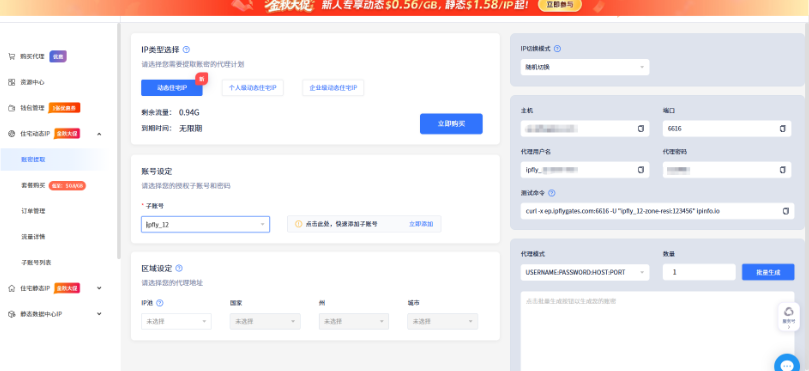Viewport: 809px width, 371px height.
Task: Open the IP池 dropdown
Action: click(176, 321)
